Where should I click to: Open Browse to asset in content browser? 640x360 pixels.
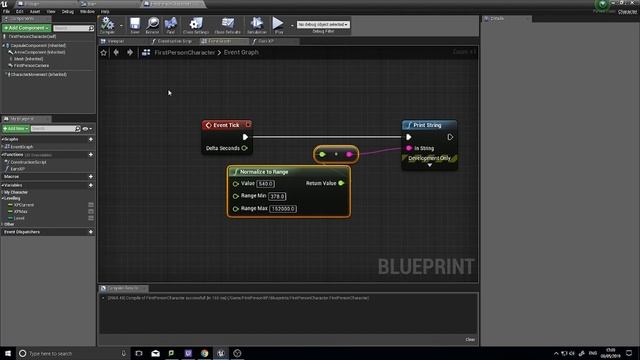pos(152,25)
